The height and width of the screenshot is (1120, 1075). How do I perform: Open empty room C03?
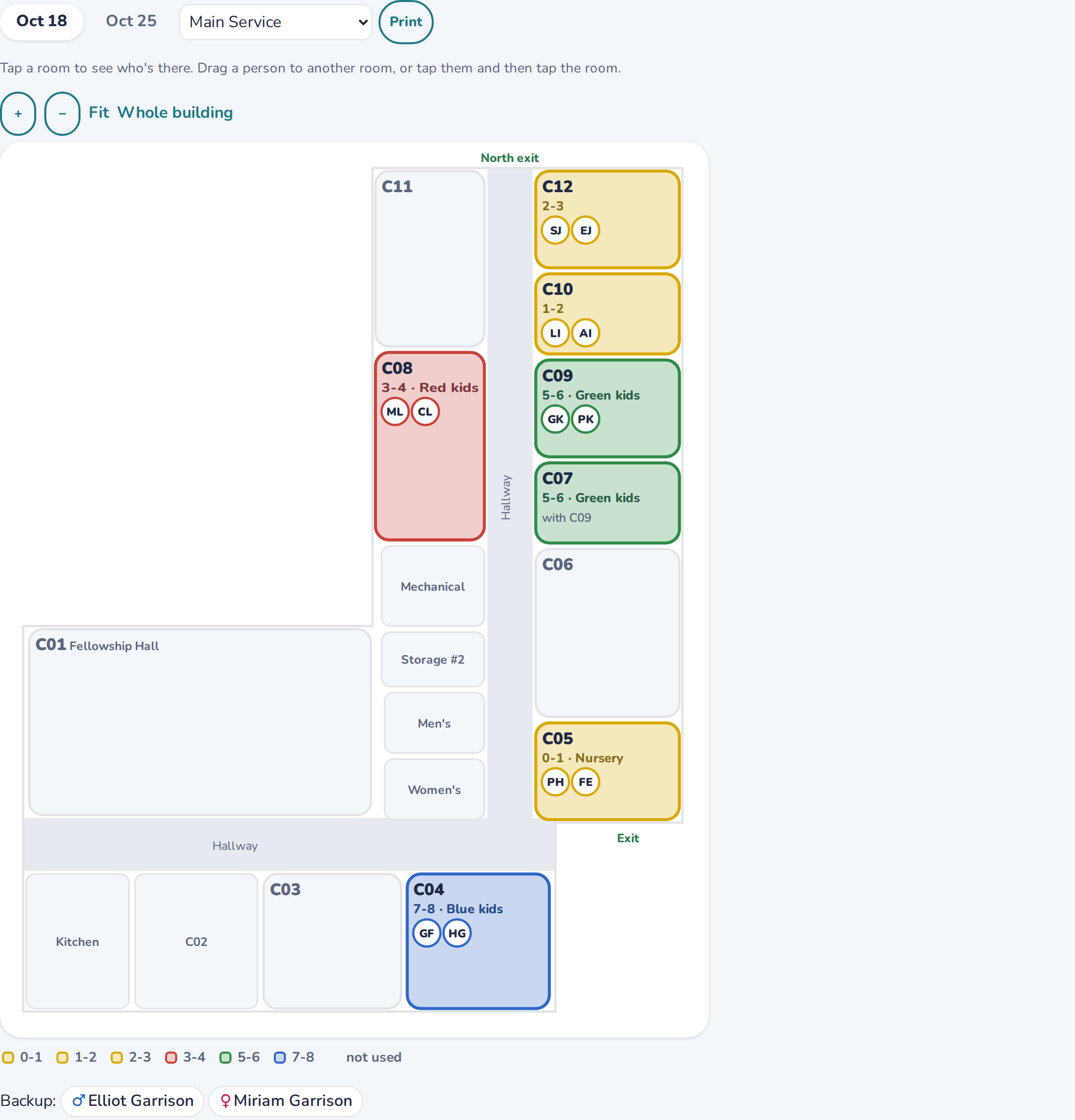coord(332,941)
